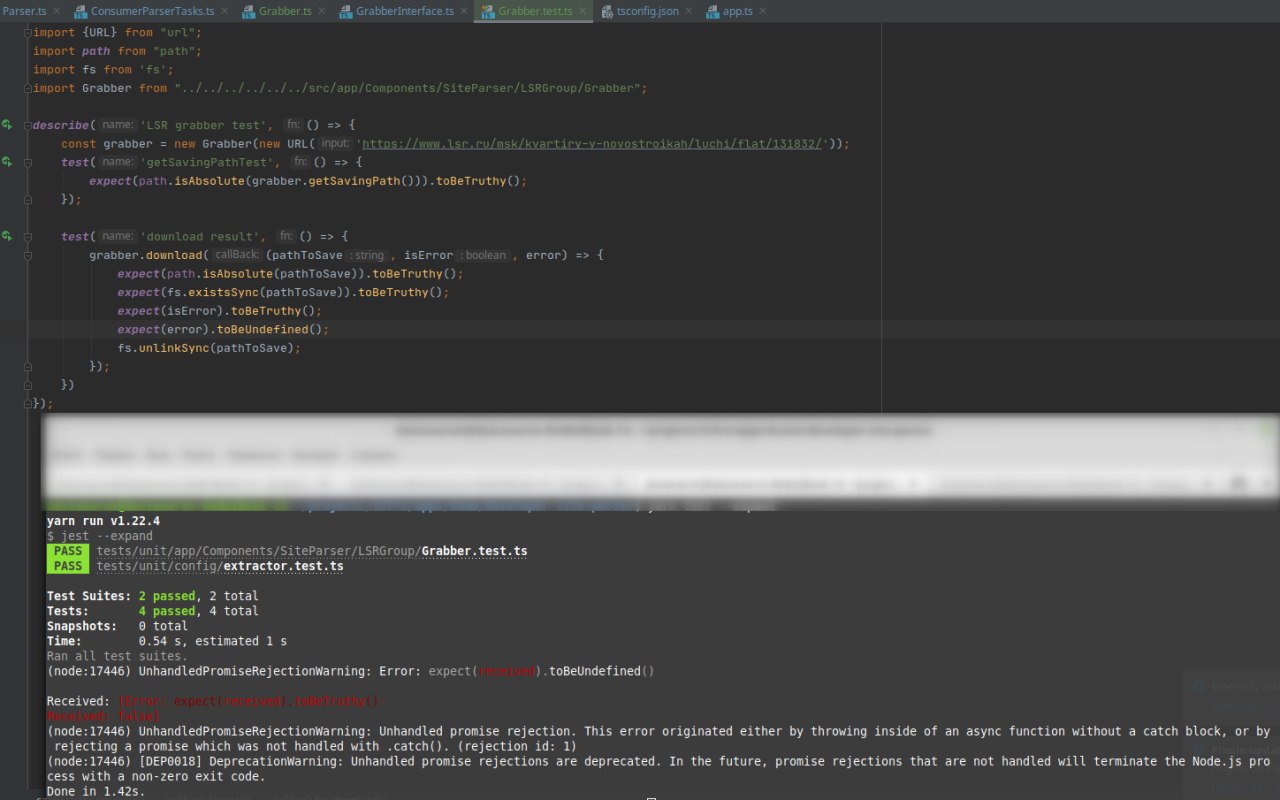The image size is (1280, 800).
Task: Close the Parser.ts tab
Action: 55,11
